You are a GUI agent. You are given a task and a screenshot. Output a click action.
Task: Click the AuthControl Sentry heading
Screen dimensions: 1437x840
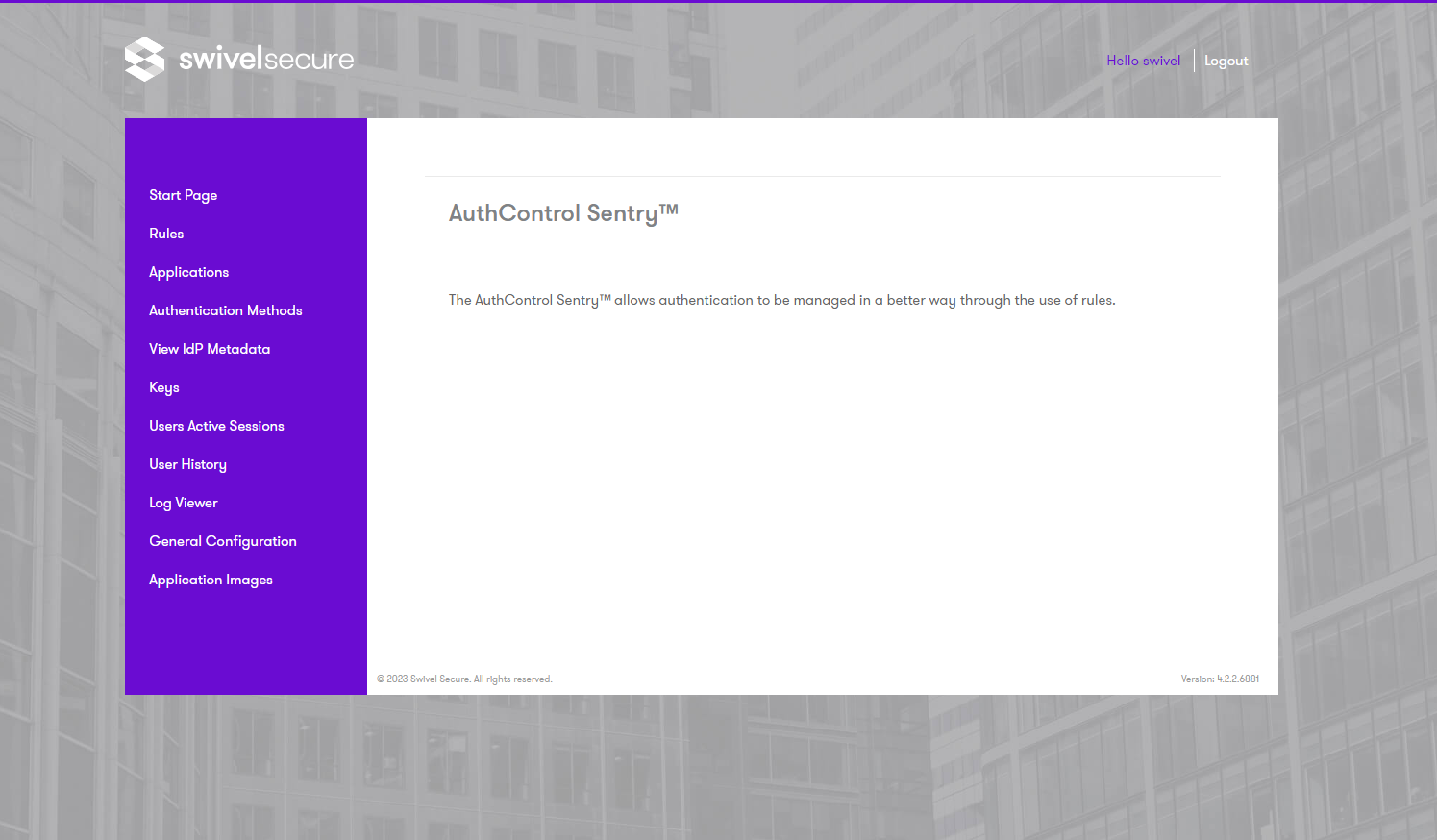pos(563,212)
